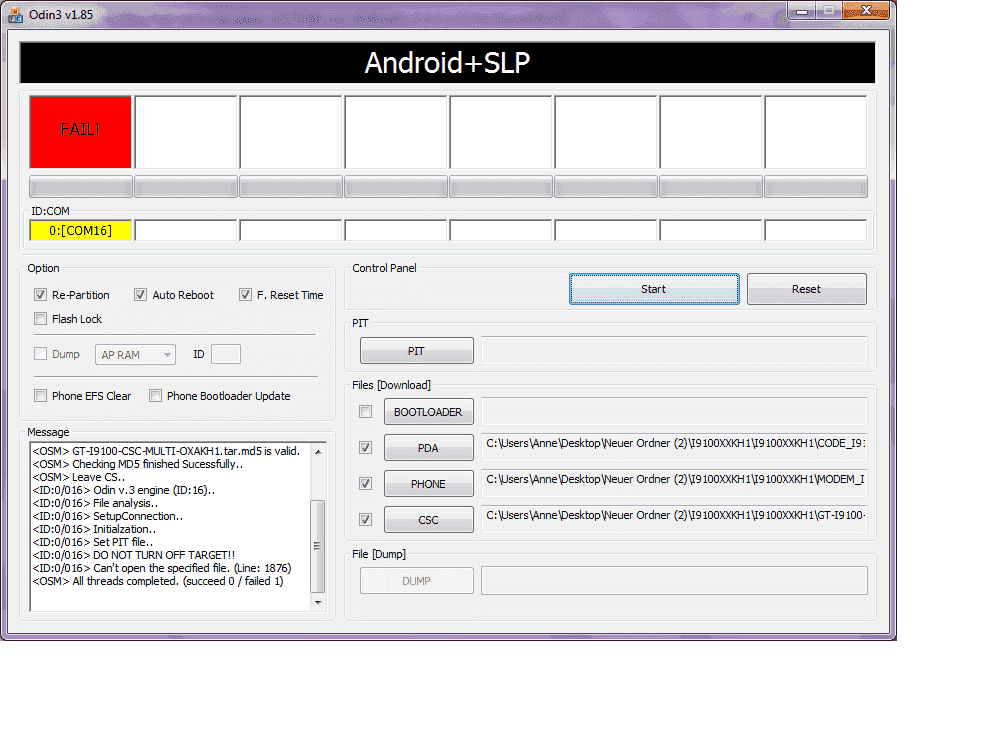Click the PHONE file path field

click(675, 483)
